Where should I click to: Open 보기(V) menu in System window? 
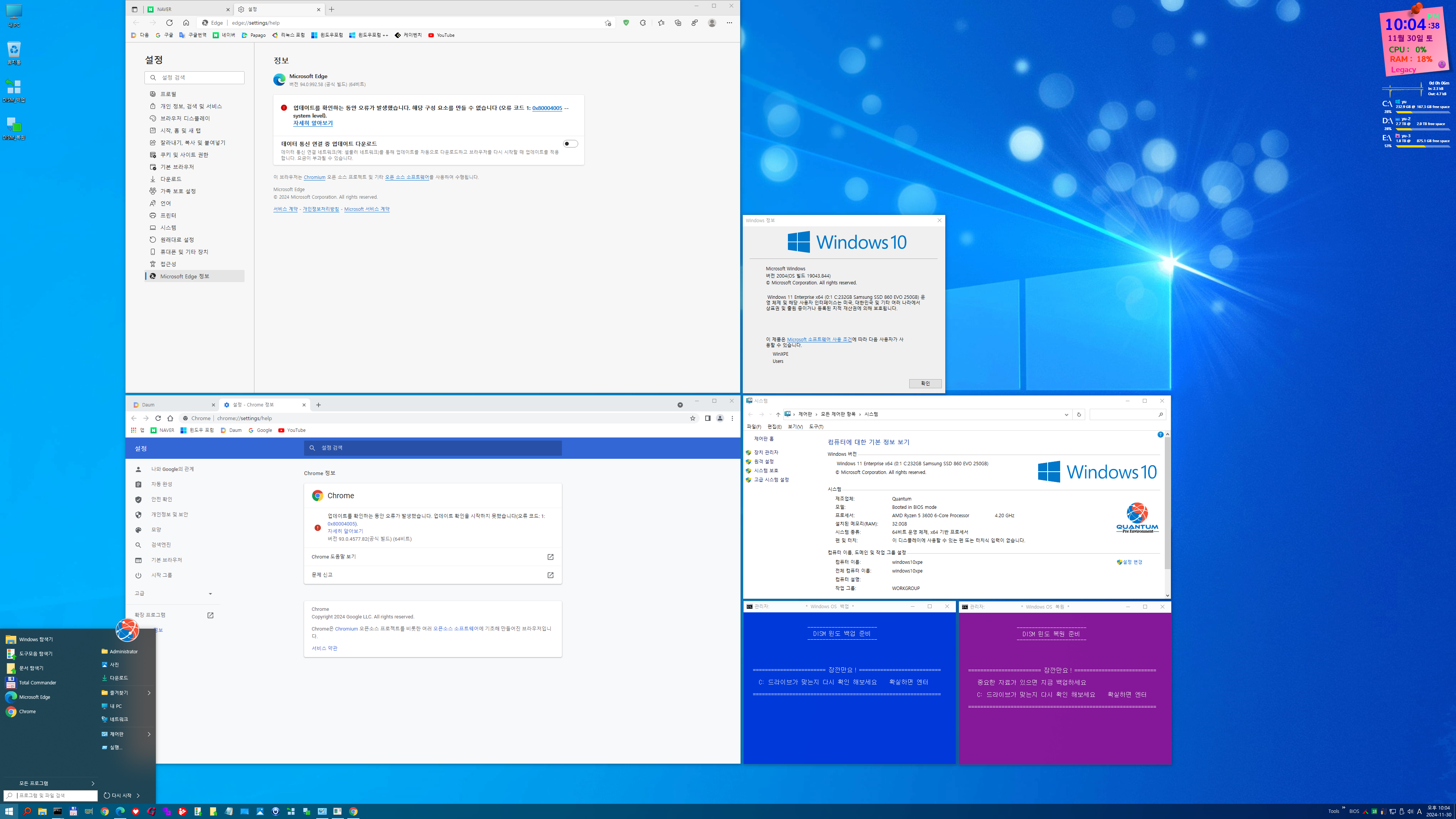pos(795,427)
